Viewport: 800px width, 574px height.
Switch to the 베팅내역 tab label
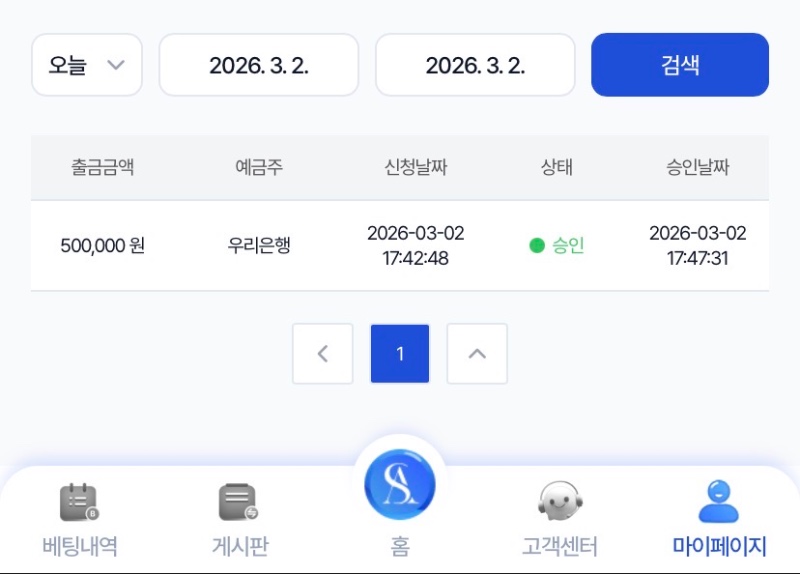80,547
